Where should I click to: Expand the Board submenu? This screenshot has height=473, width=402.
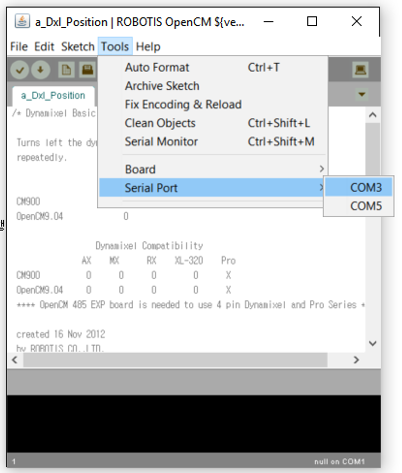click(x=212, y=169)
